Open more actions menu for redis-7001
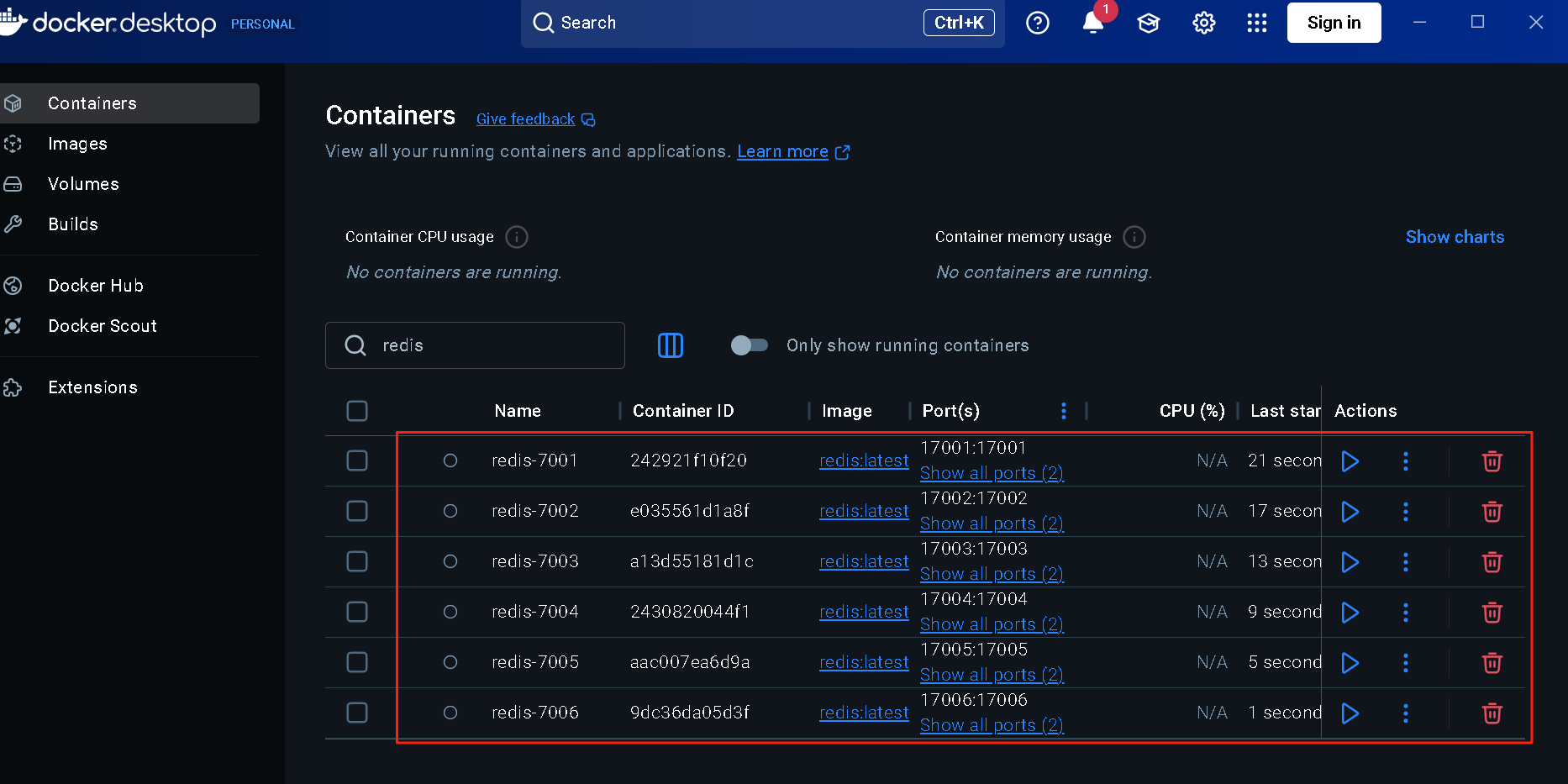1568x784 pixels. pos(1406,461)
